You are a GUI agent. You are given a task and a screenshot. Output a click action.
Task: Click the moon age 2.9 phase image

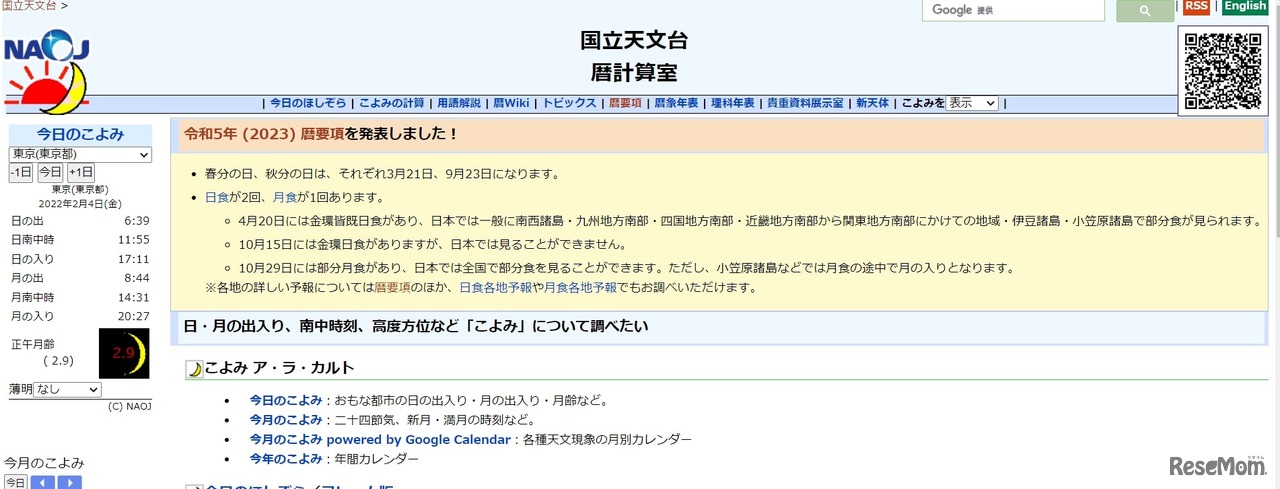tap(124, 353)
